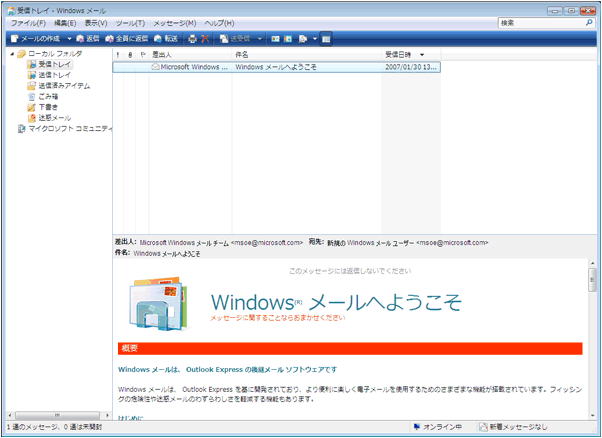Image resolution: width=602 pixels, height=438 pixels.
Task: Click the status text 1 通のメッセージ
Action: [x=33, y=427]
